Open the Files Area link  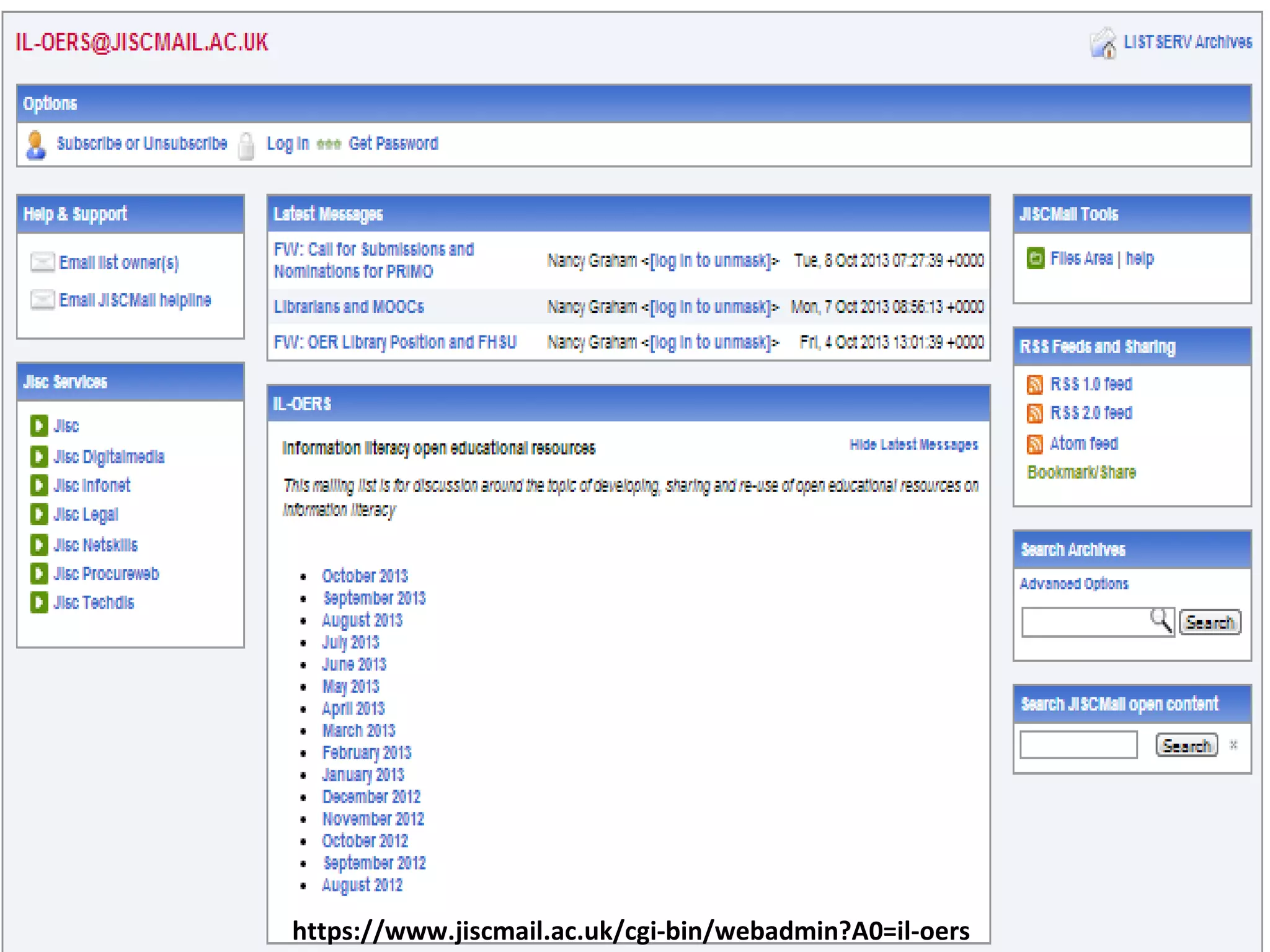[x=1081, y=258]
